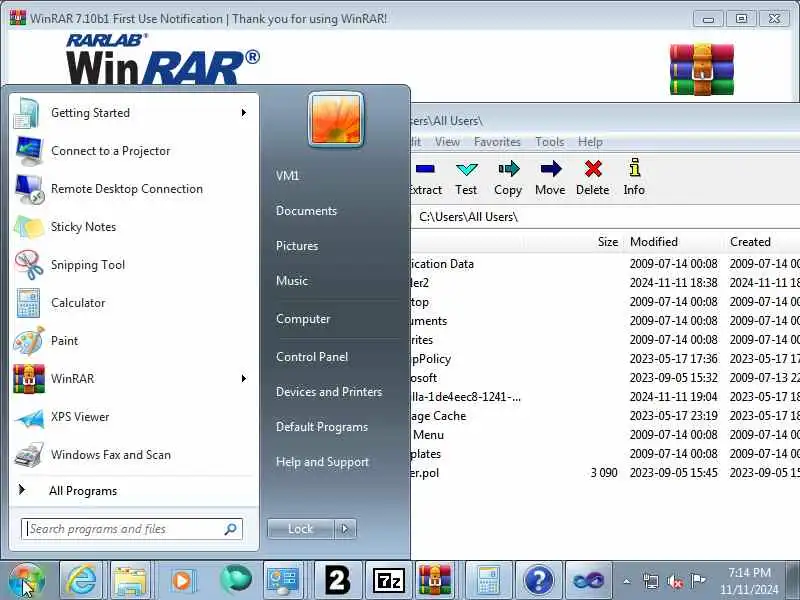The height and width of the screenshot is (600, 800).
Task: Open Devices and Printers
Action: [x=329, y=392]
